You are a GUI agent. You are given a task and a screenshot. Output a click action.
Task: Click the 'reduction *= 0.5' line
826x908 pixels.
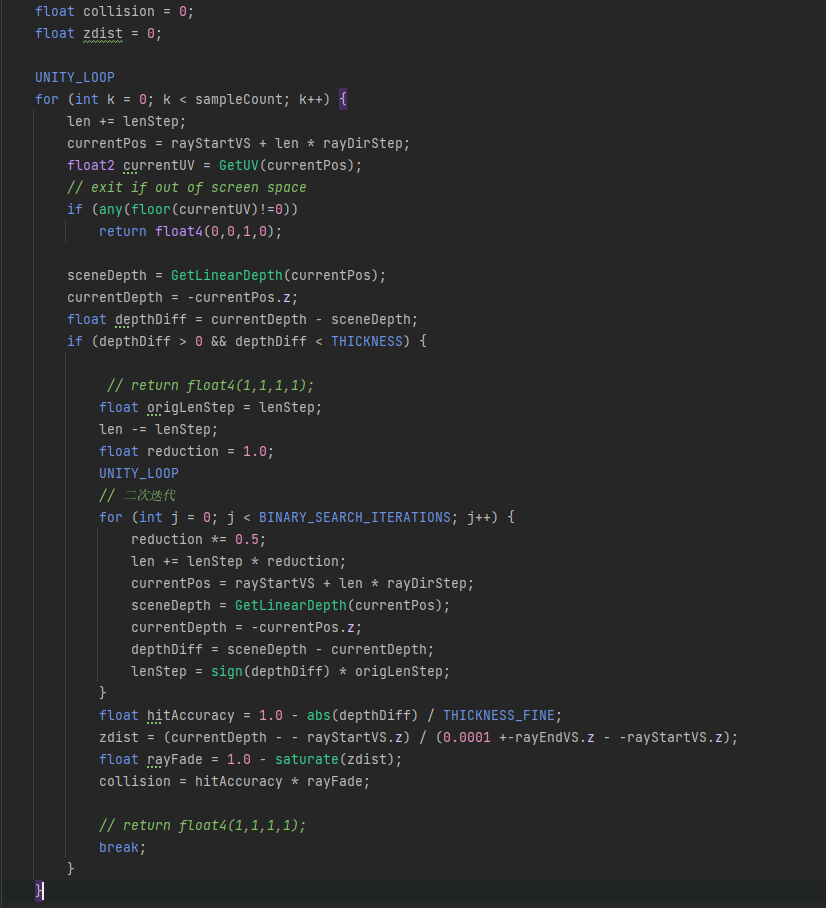point(194,539)
